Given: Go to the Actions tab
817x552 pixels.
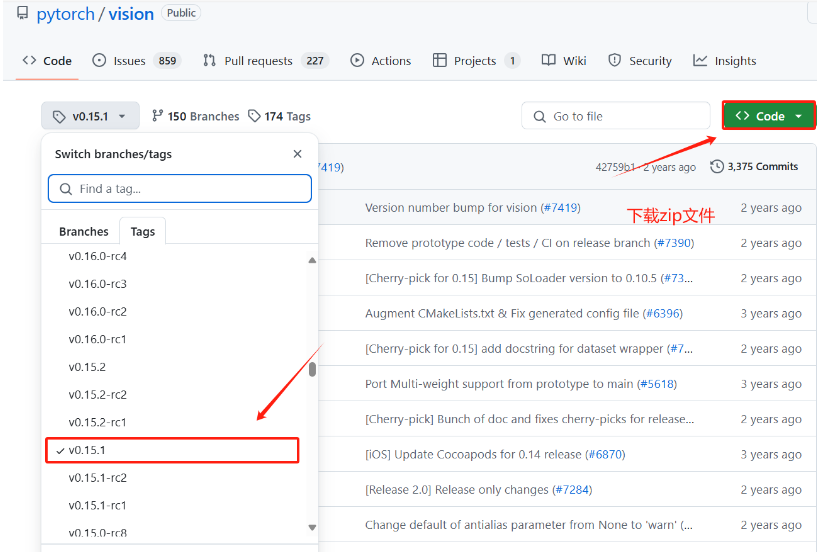Looking at the screenshot, I should 381,61.
